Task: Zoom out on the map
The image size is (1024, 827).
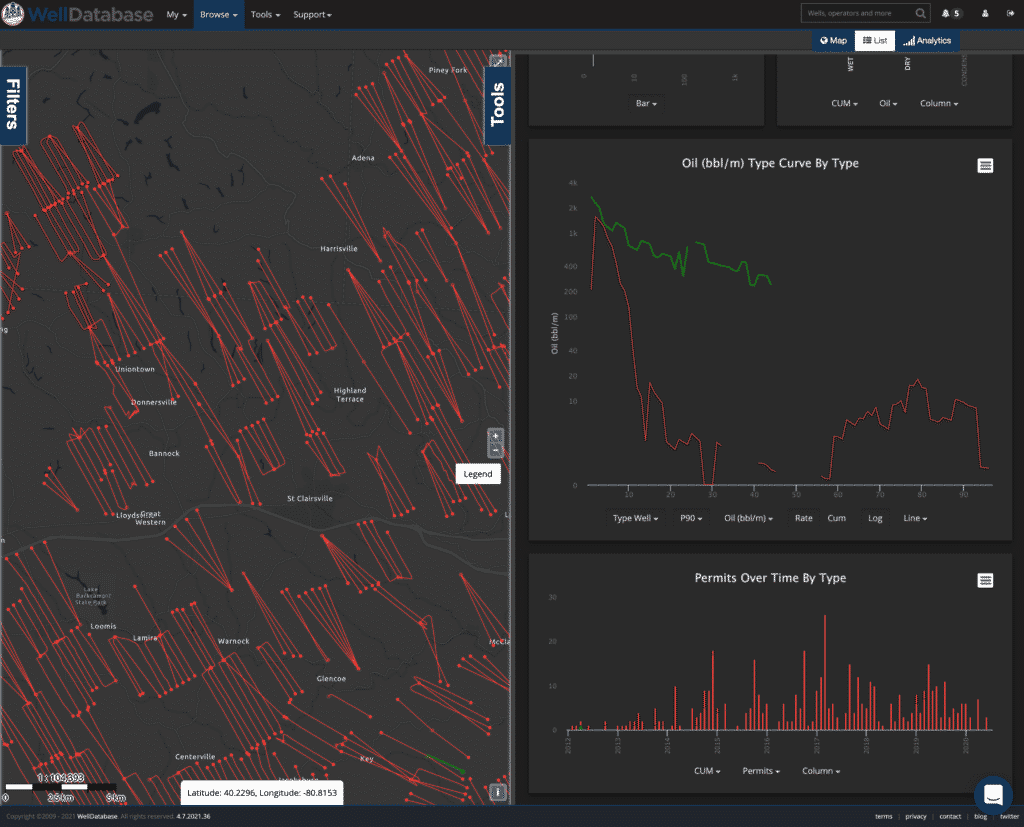Action: pos(496,450)
